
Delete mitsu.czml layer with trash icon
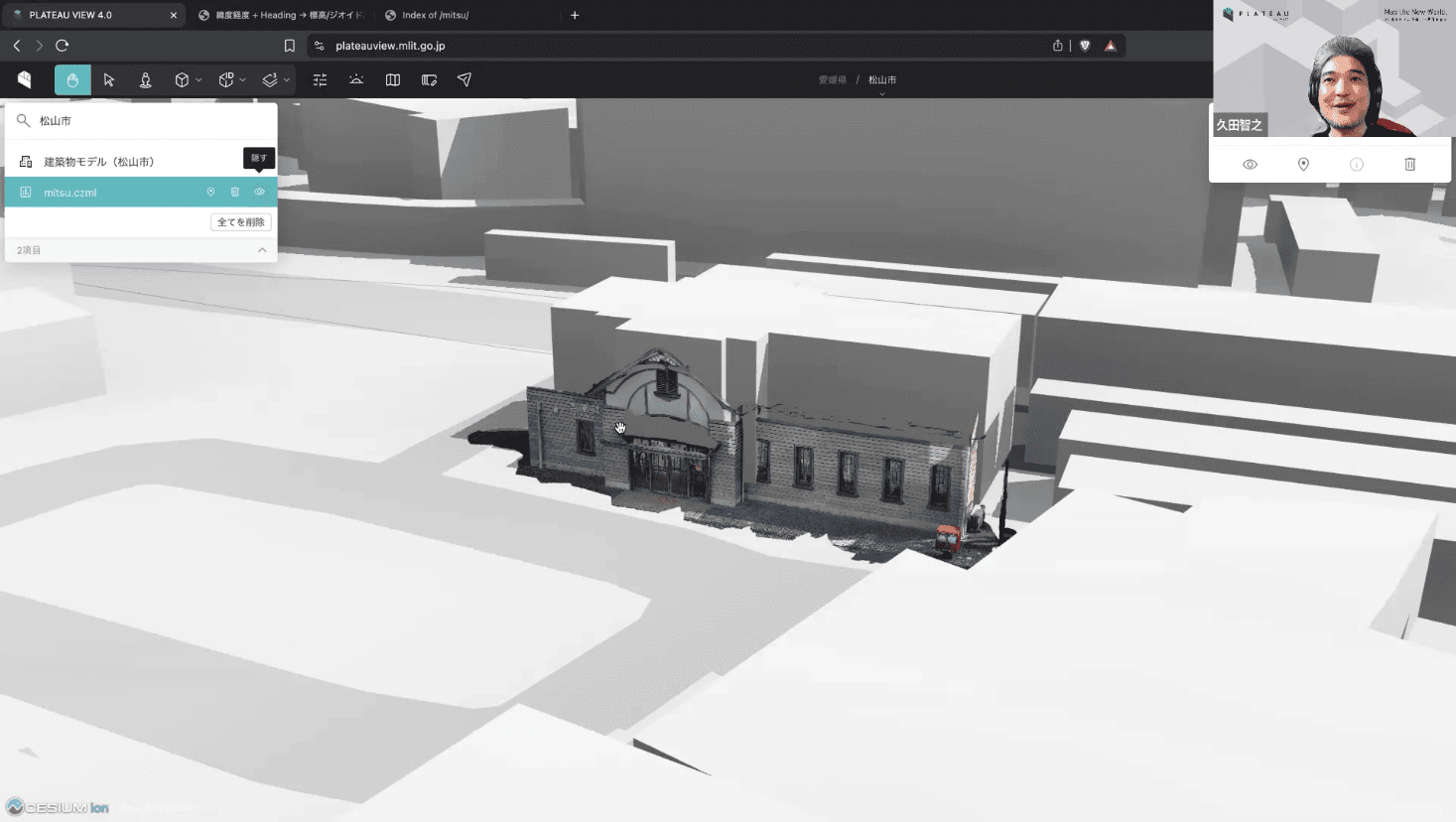pos(235,193)
